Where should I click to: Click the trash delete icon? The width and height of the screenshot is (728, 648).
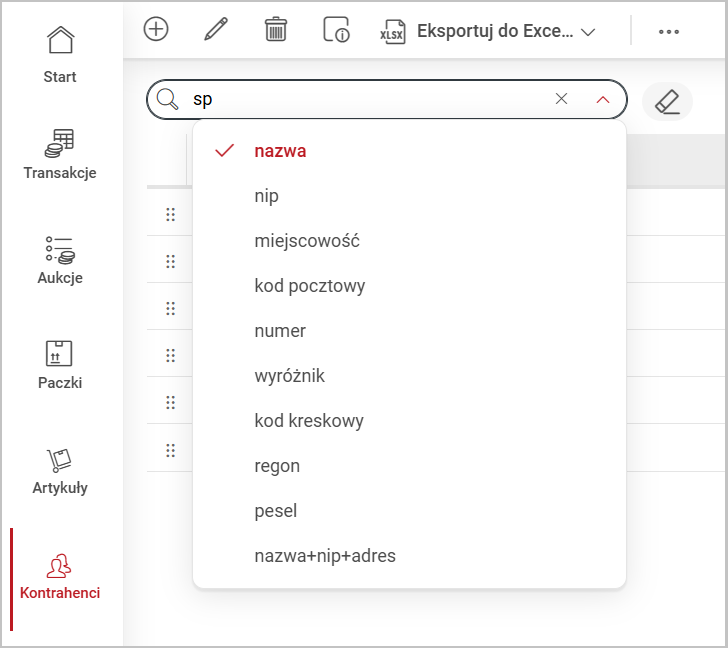click(275, 29)
